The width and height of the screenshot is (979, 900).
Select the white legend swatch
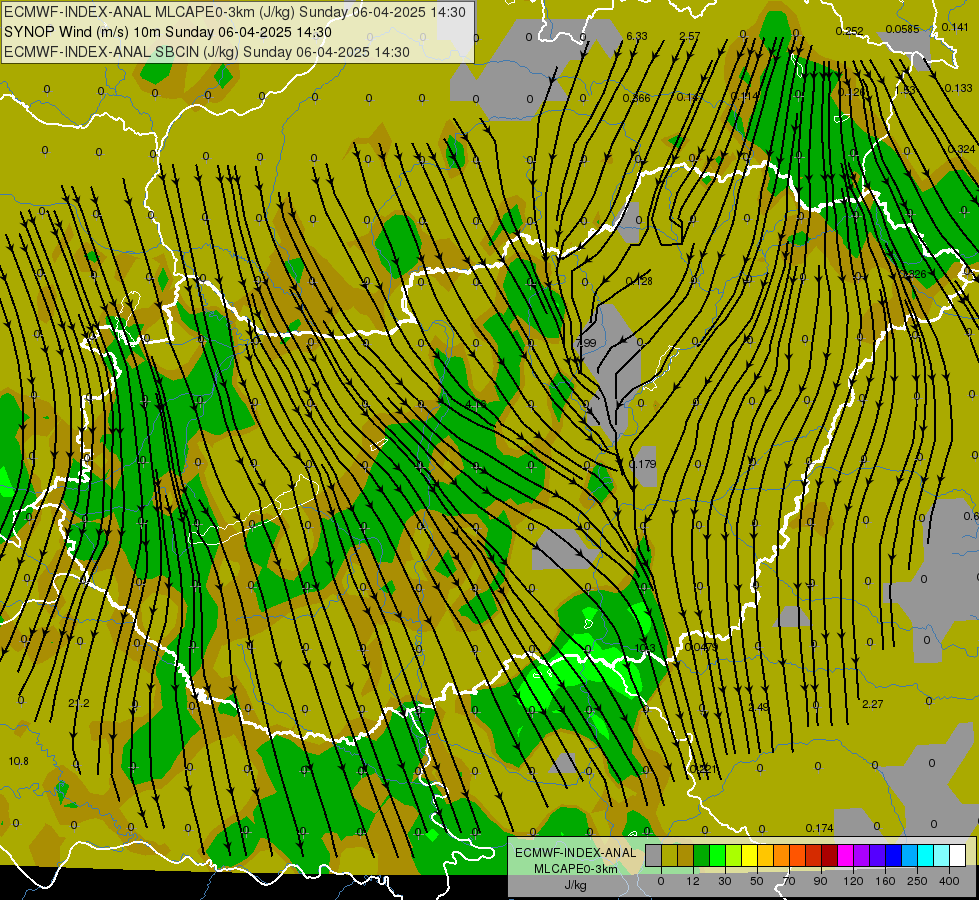[958, 856]
